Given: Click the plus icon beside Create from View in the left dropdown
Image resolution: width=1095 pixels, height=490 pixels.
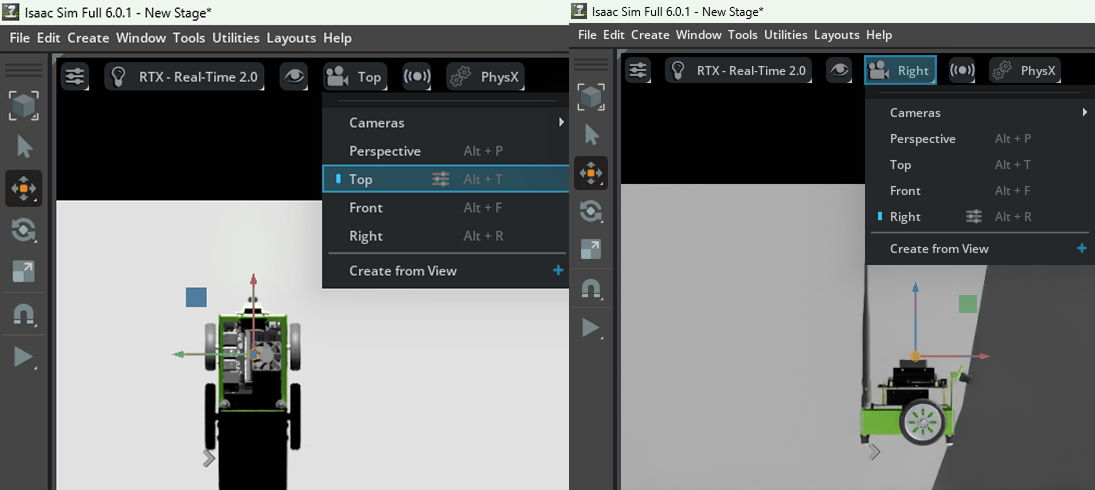Looking at the screenshot, I should coord(558,270).
